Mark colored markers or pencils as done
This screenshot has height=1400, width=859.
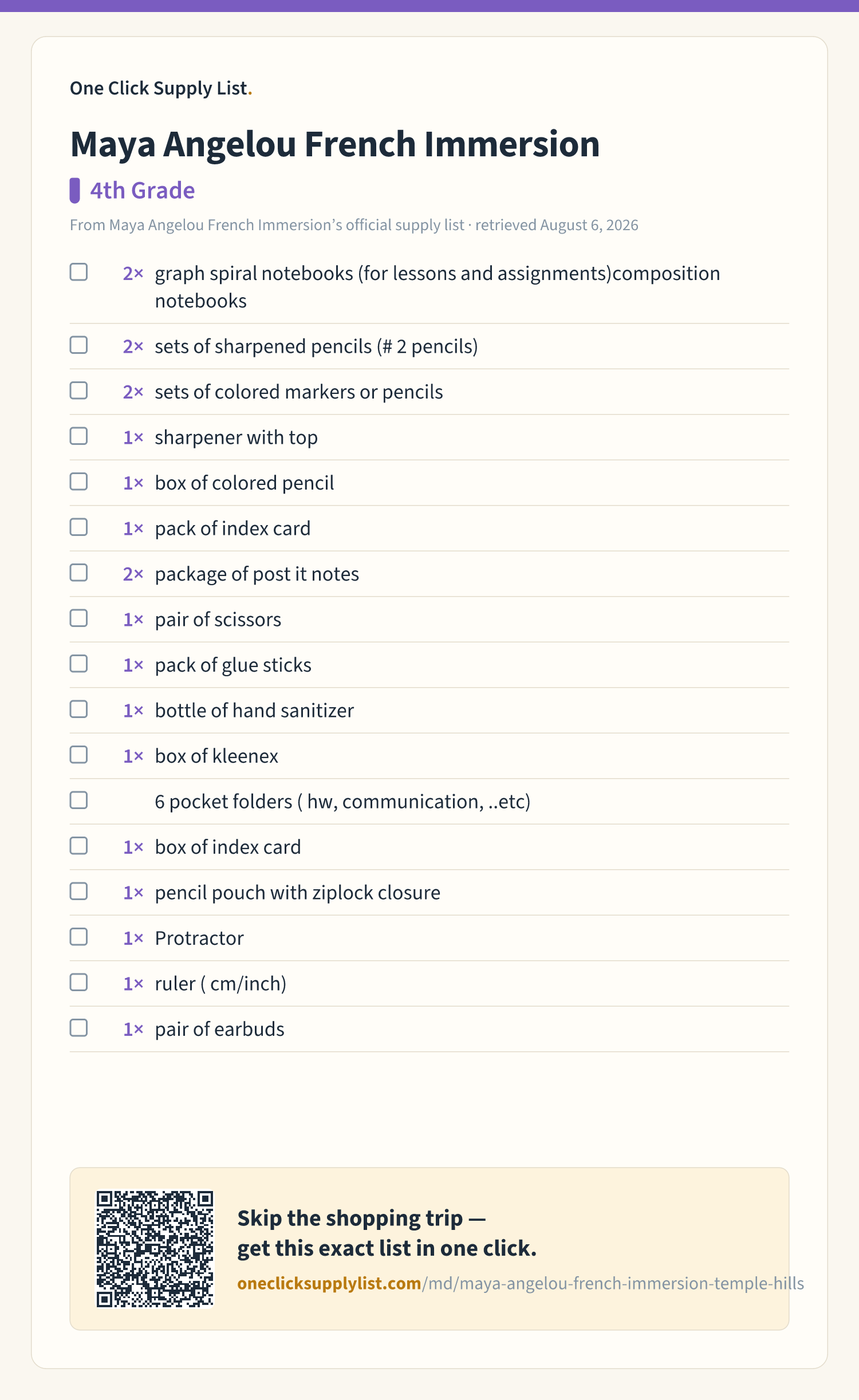(78, 391)
